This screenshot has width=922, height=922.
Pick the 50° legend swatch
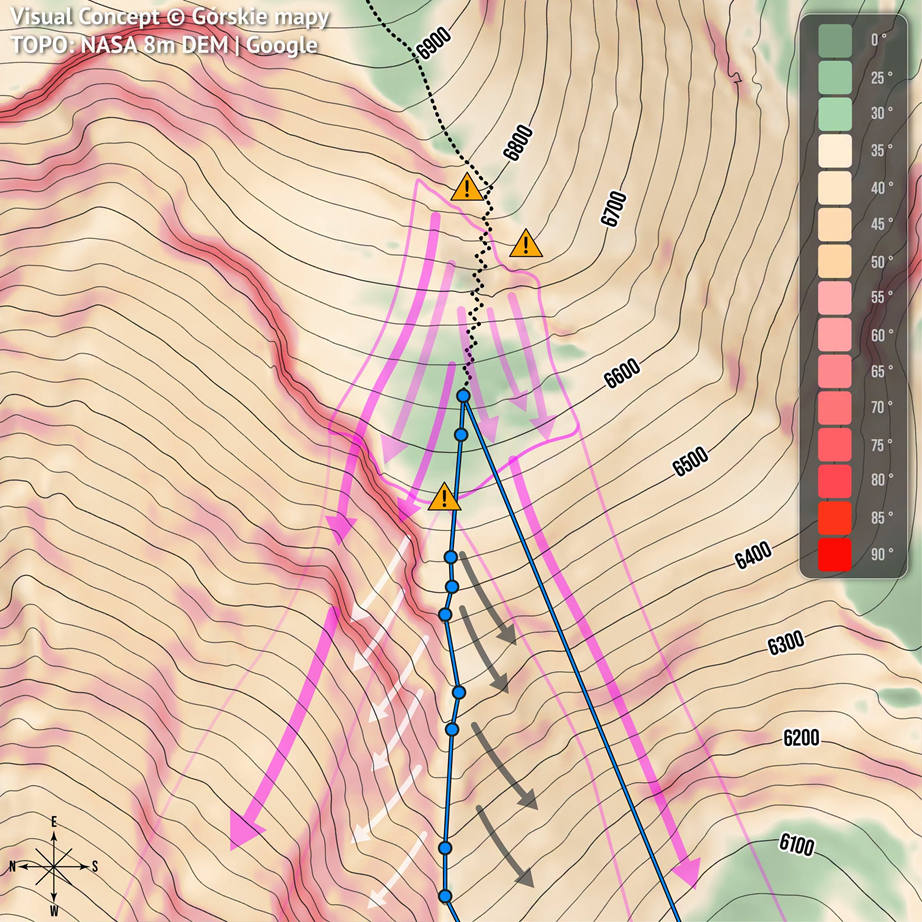click(x=834, y=261)
